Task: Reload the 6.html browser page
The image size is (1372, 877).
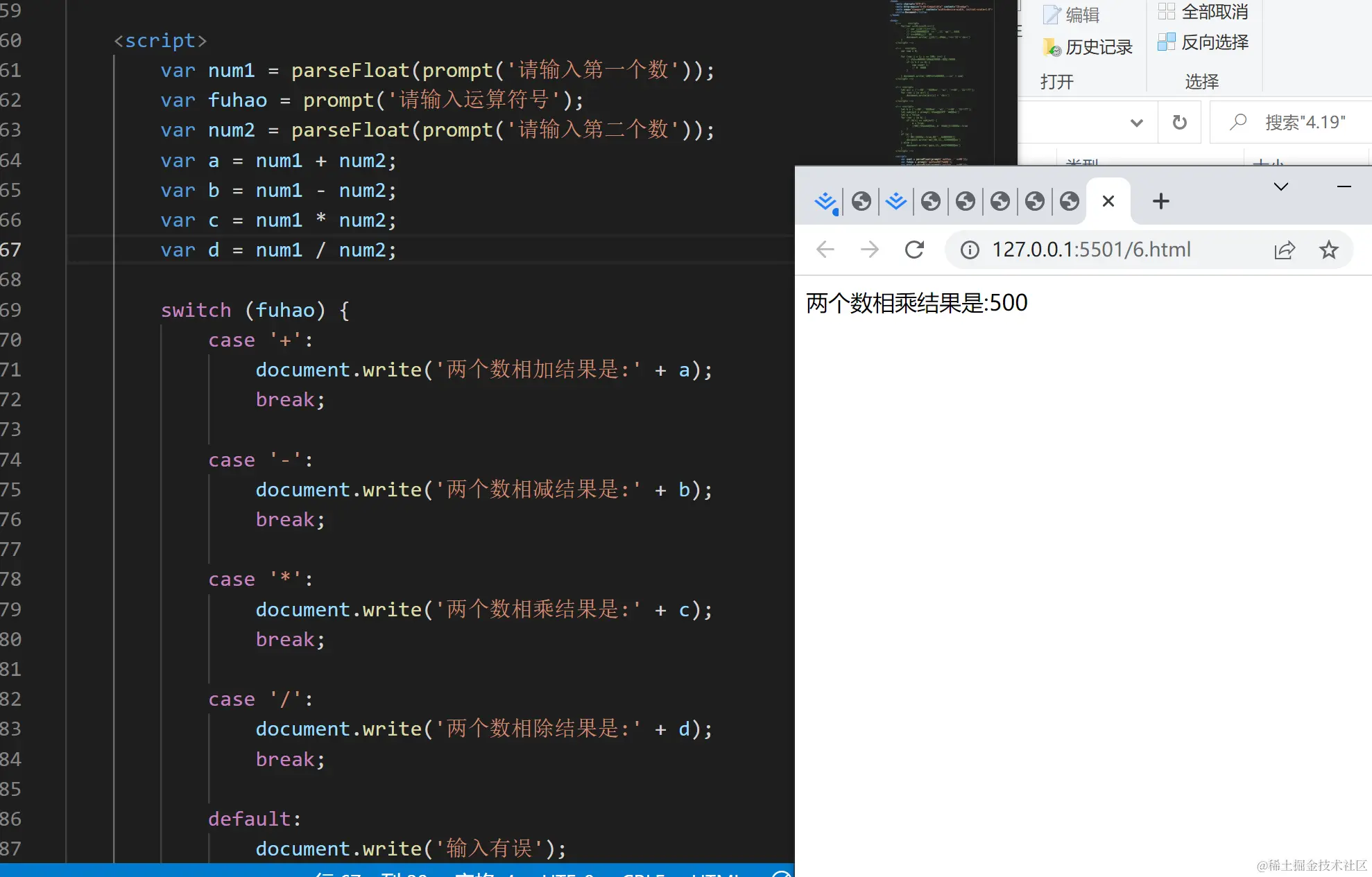Action: click(914, 250)
